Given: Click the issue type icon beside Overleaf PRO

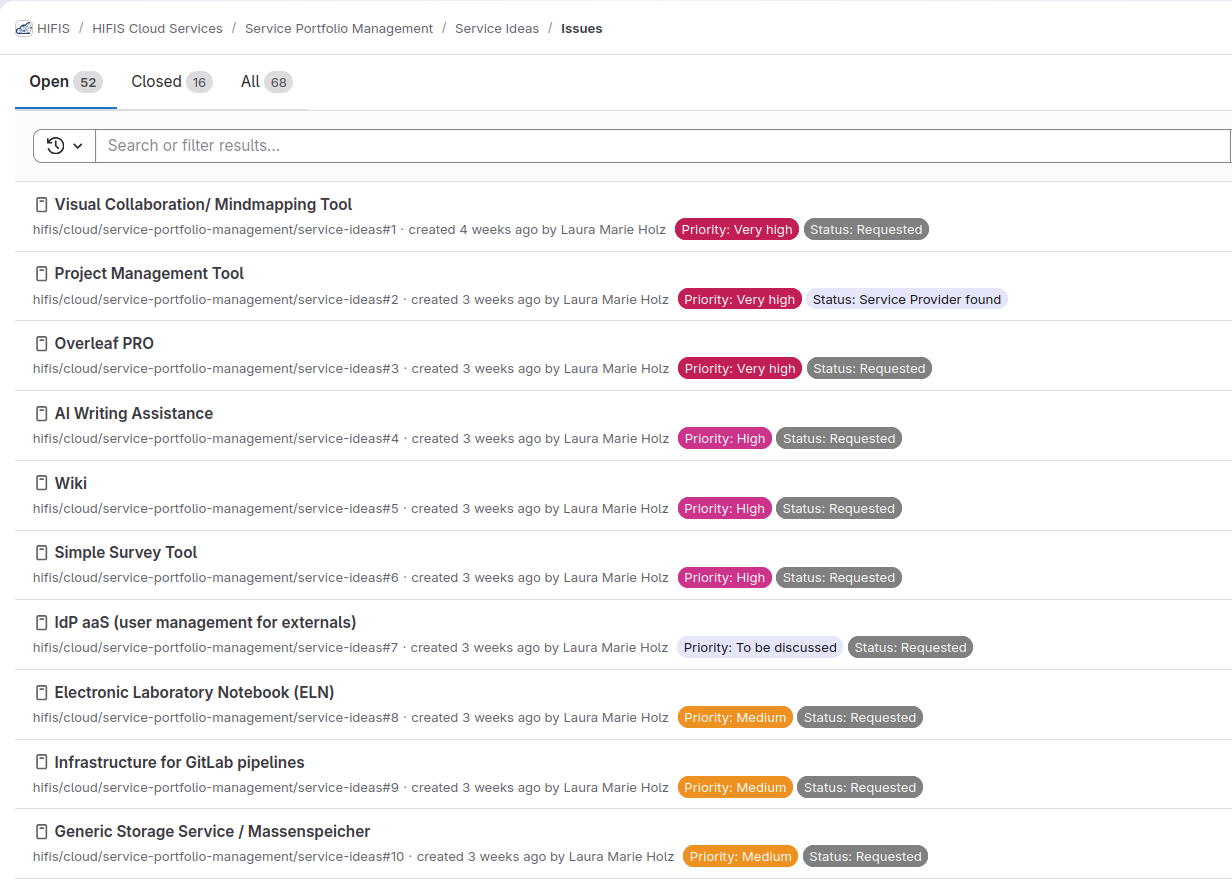Looking at the screenshot, I should pos(41,343).
